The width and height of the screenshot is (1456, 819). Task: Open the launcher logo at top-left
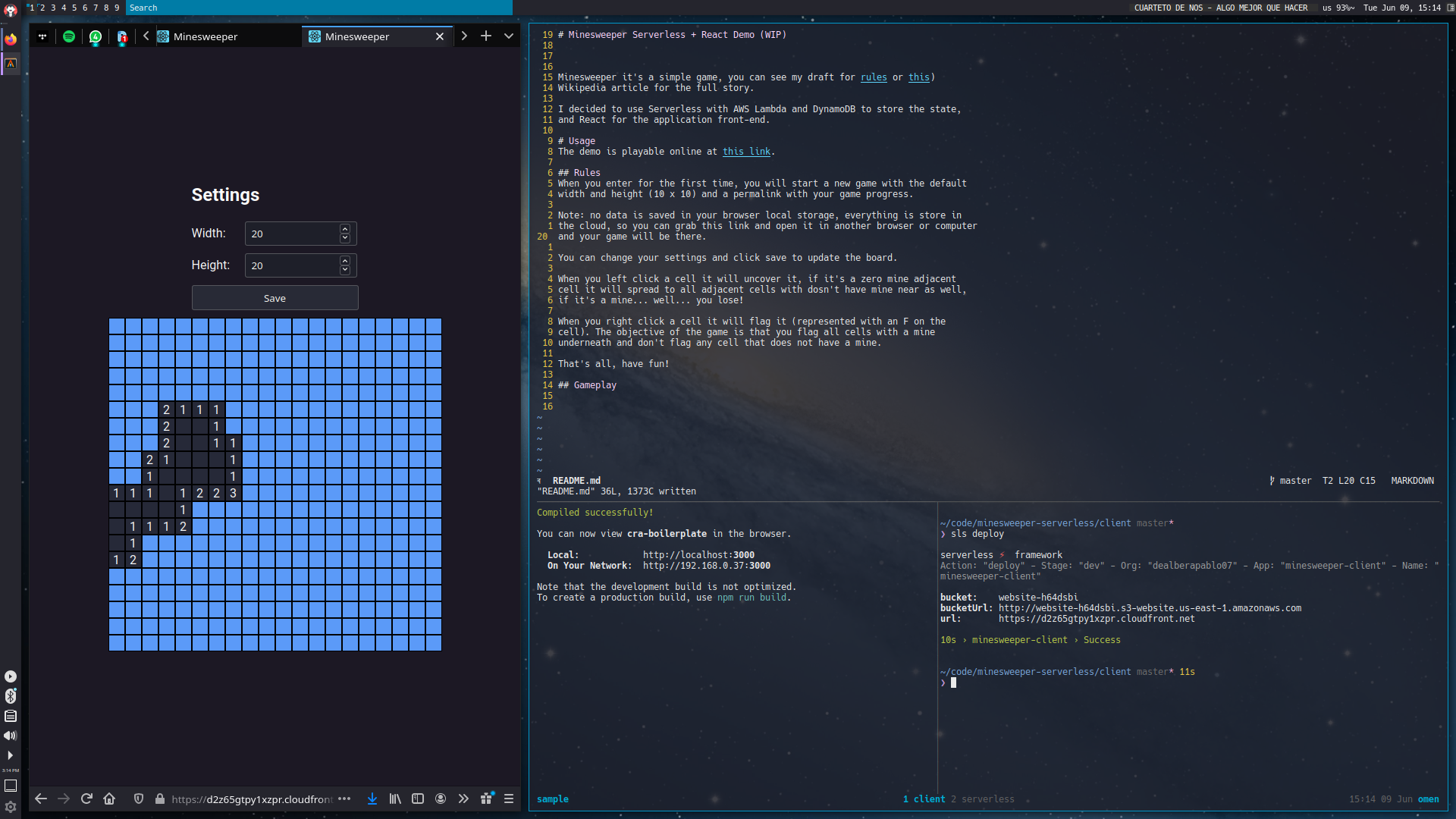coord(11,10)
